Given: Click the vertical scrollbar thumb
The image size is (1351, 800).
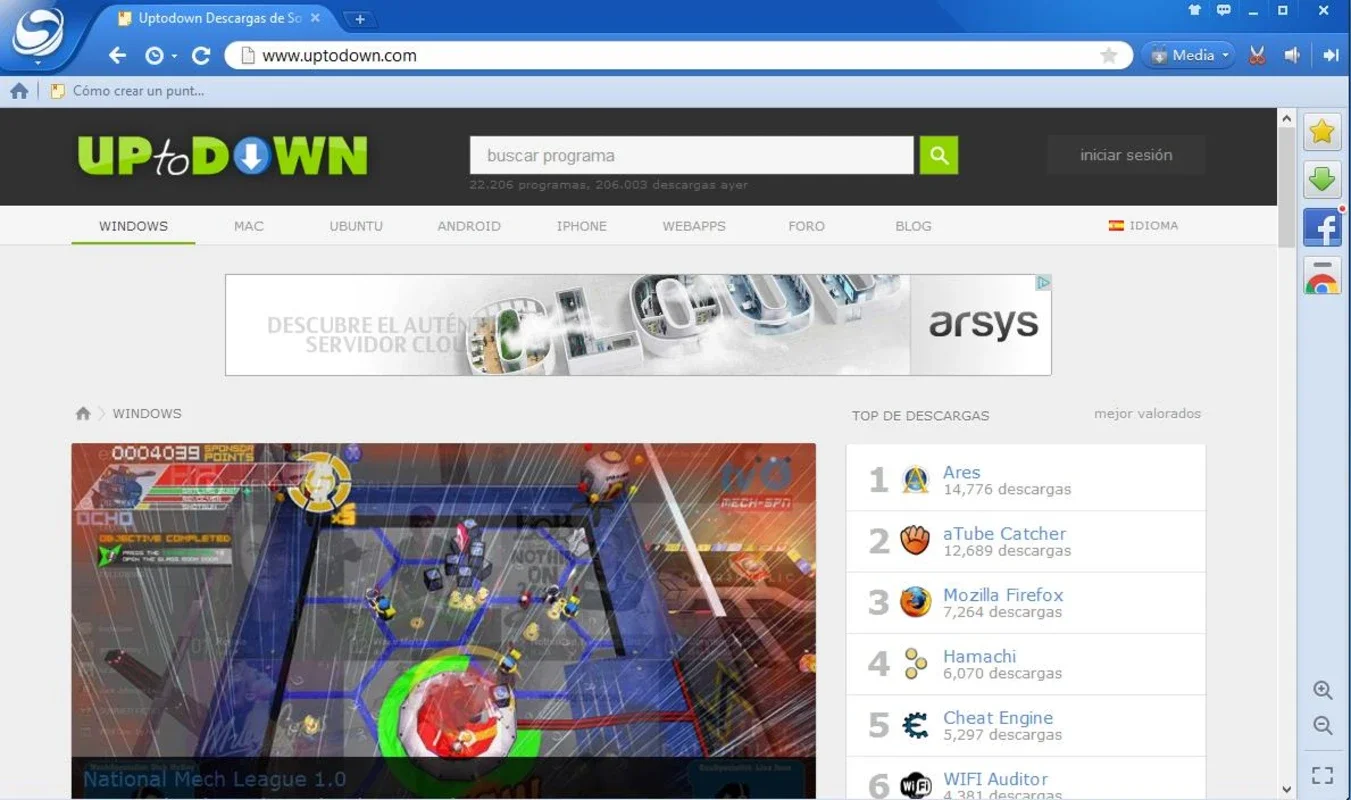Looking at the screenshot, I should click(1287, 188).
